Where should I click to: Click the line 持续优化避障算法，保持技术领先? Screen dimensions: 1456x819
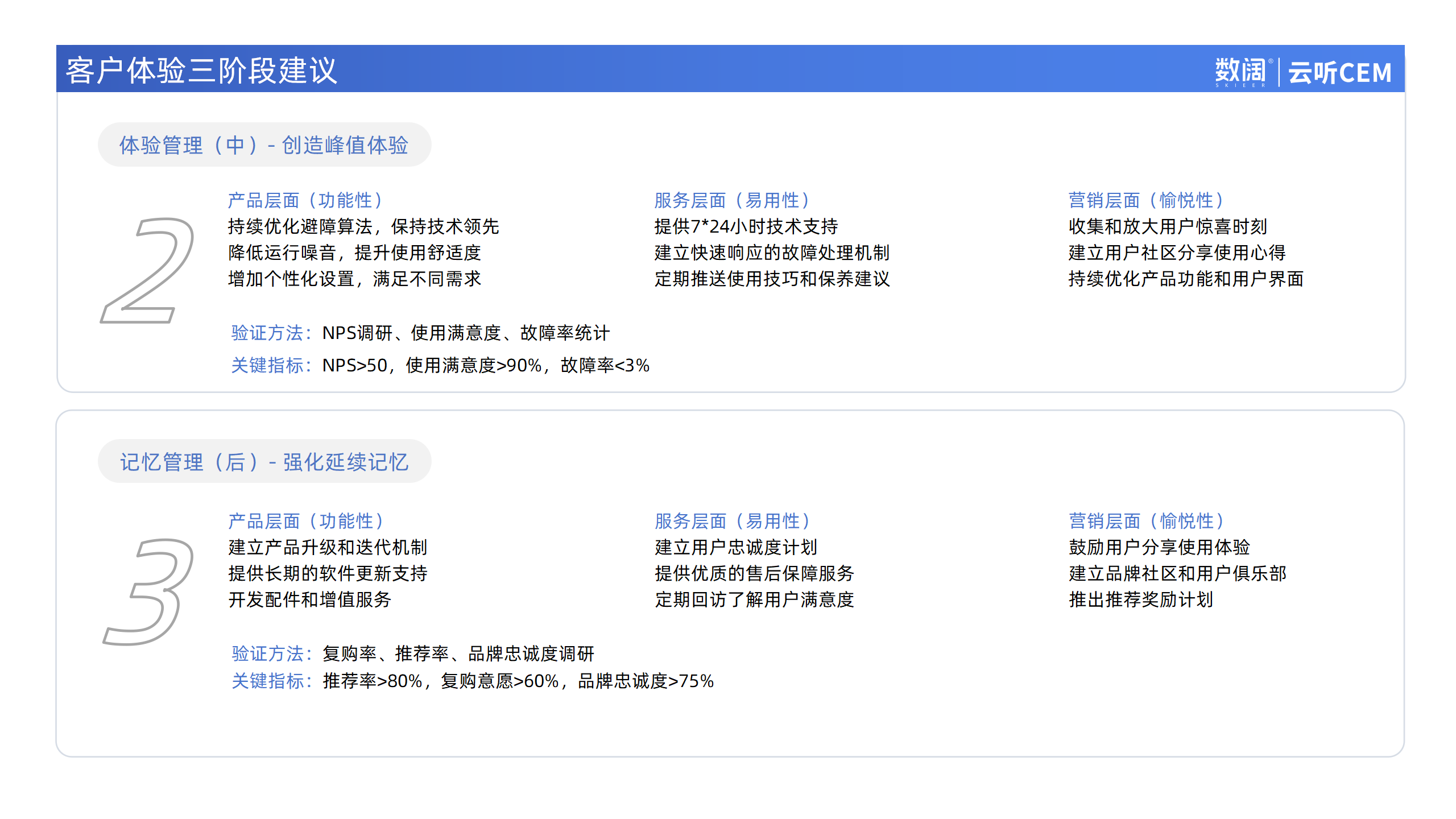363,226
